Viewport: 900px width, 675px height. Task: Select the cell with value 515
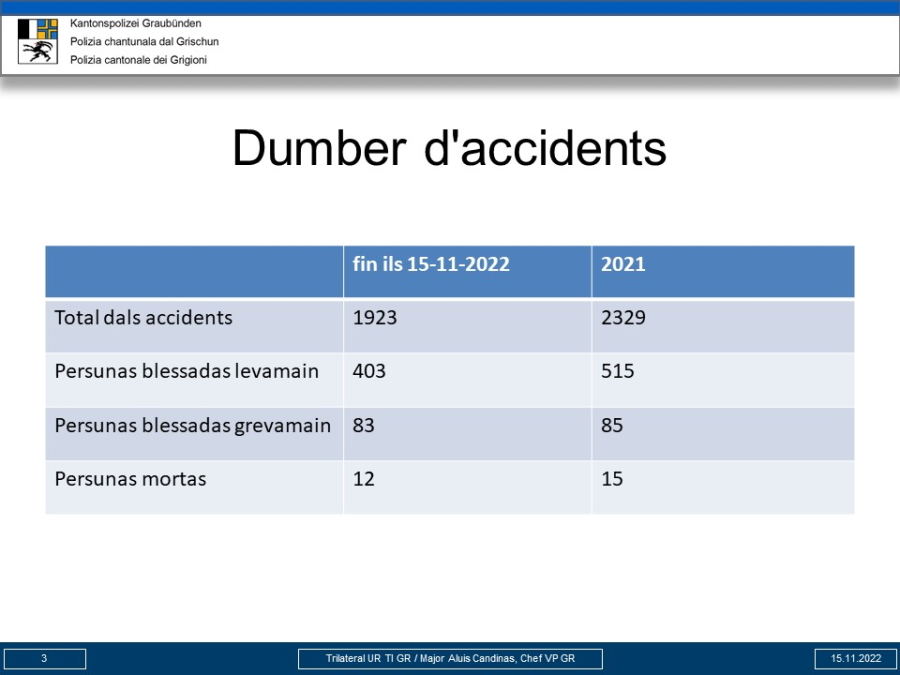617,371
